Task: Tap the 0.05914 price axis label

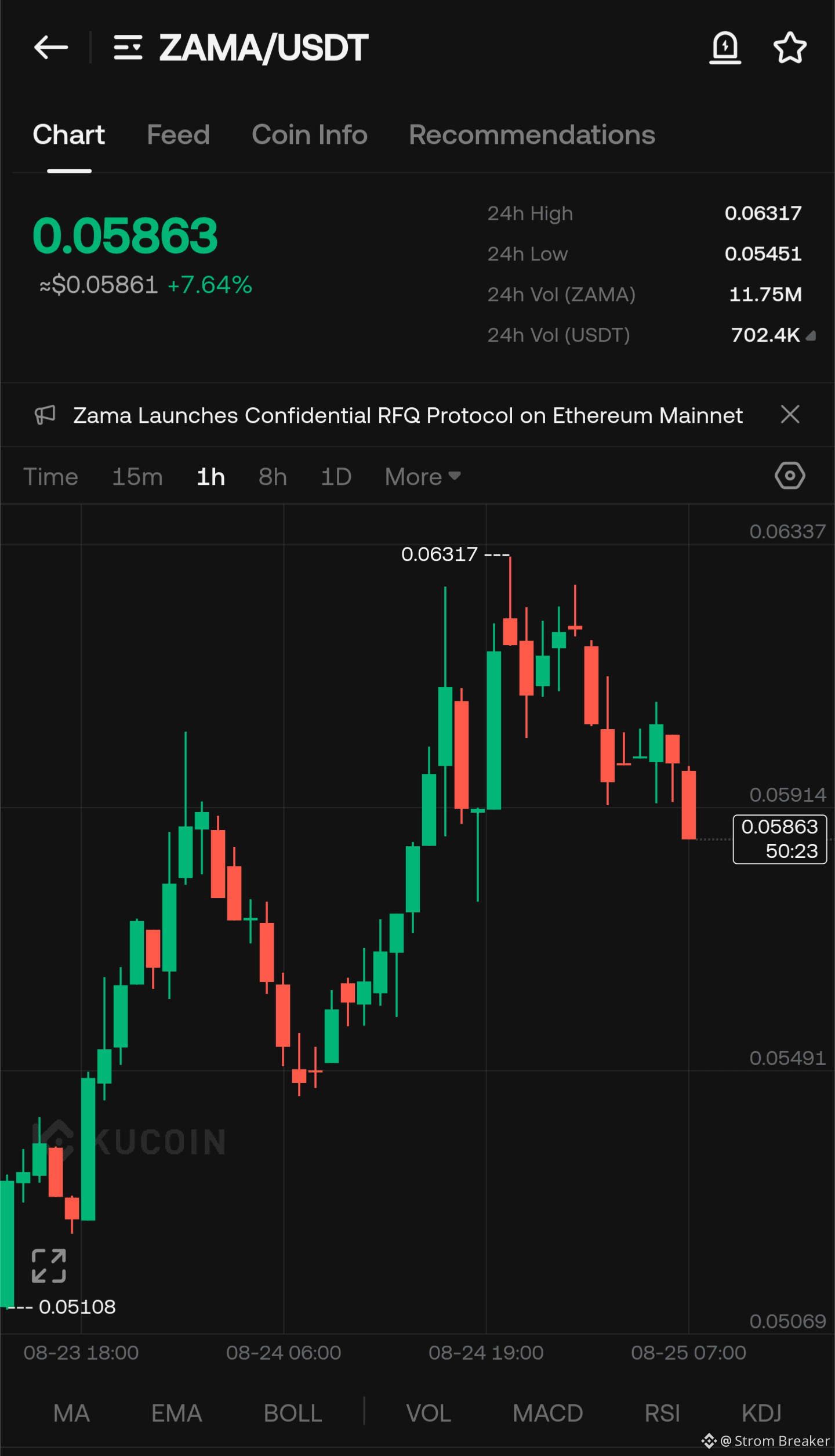Action: pos(787,795)
